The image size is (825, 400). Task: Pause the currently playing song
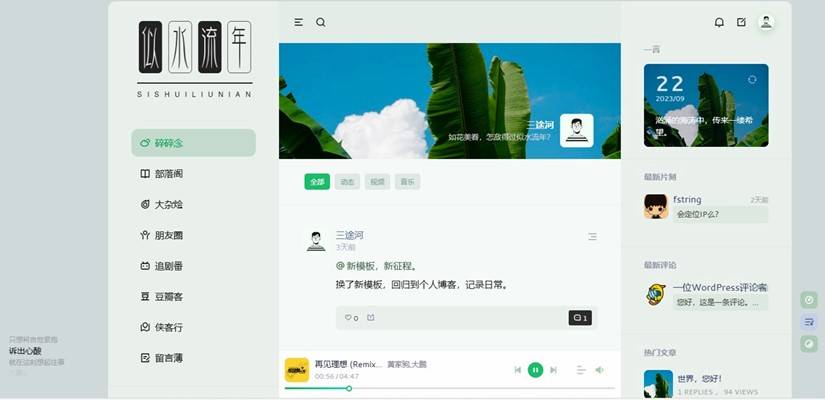[536, 370]
